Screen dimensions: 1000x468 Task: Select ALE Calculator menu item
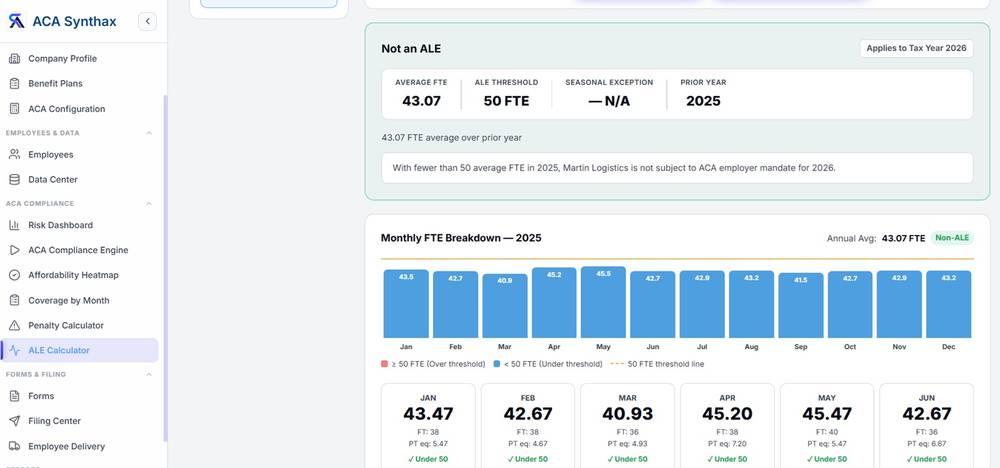pyautogui.click(x=80, y=351)
